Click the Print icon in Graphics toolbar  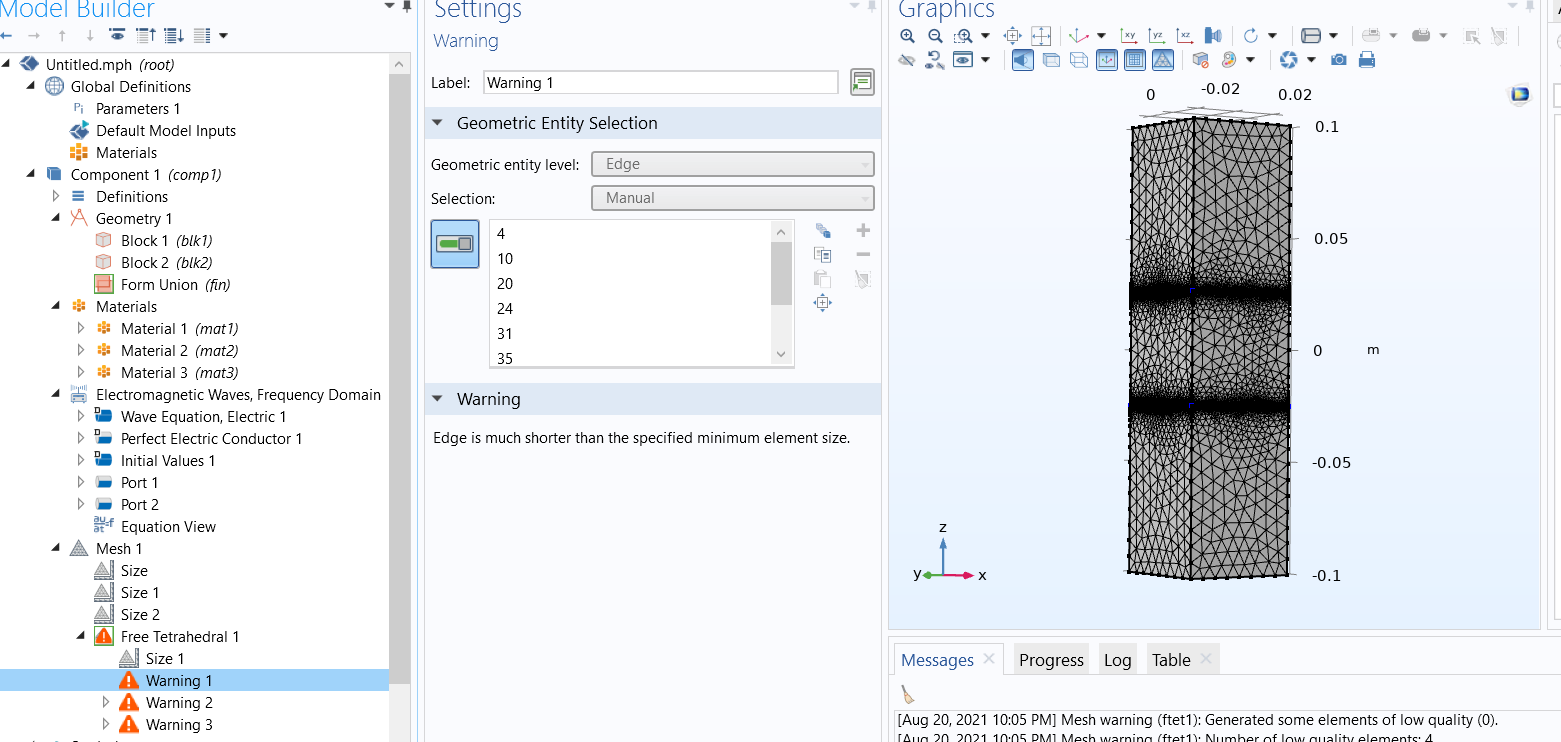click(x=1367, y=60)
